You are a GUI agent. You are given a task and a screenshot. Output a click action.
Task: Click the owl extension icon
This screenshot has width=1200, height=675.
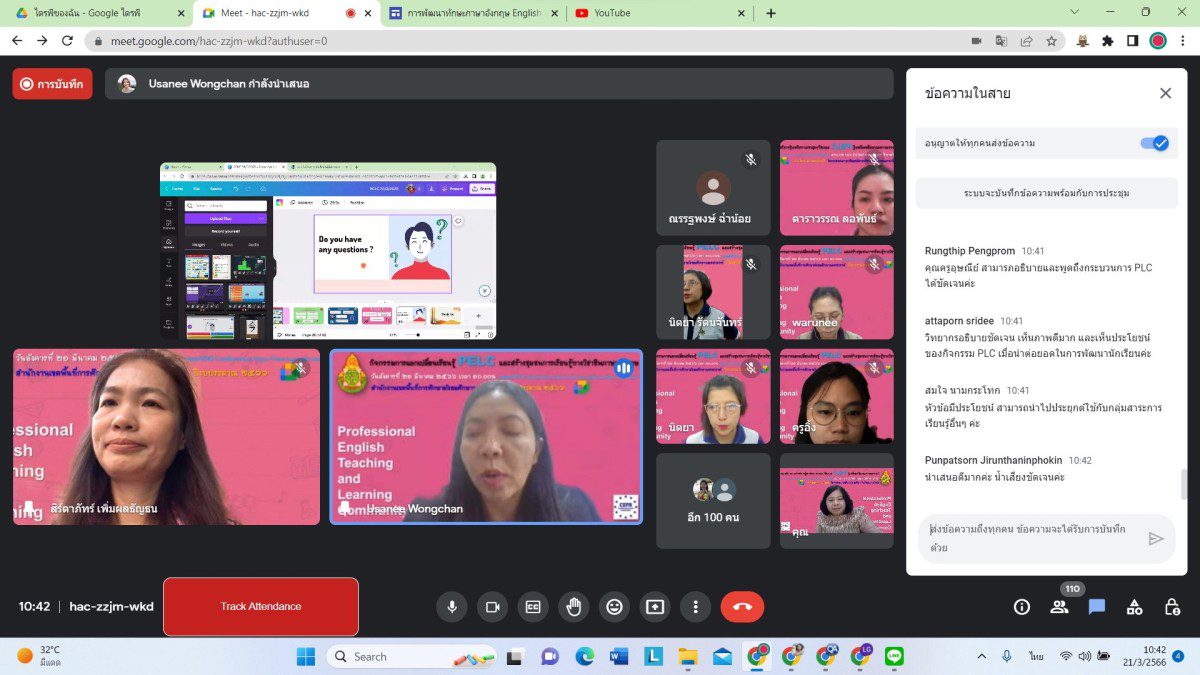coord(1082,41)
